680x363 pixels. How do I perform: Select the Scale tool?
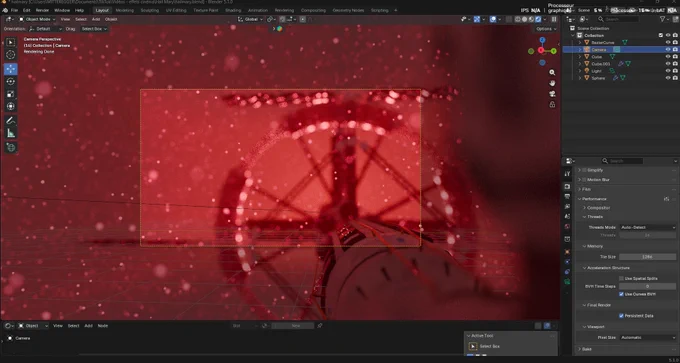pos(10,94)
